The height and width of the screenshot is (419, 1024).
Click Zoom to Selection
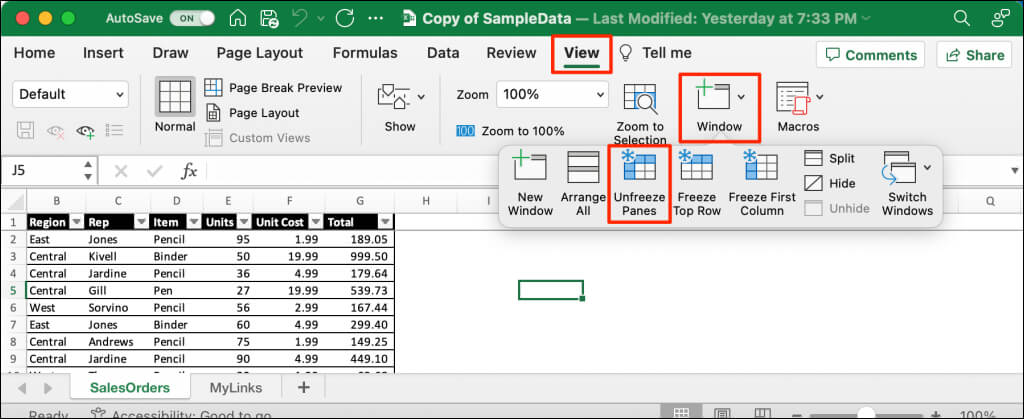click(640, 114)
